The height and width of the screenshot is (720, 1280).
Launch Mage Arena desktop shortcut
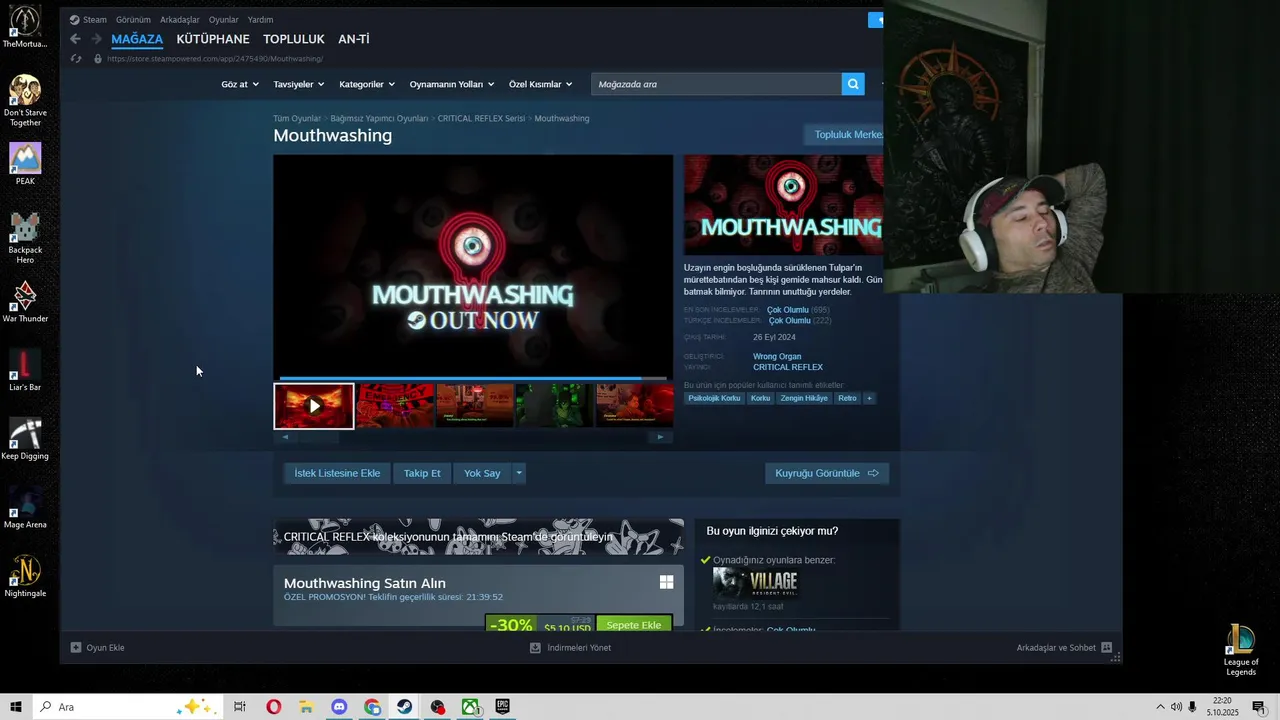coord(25,507)
